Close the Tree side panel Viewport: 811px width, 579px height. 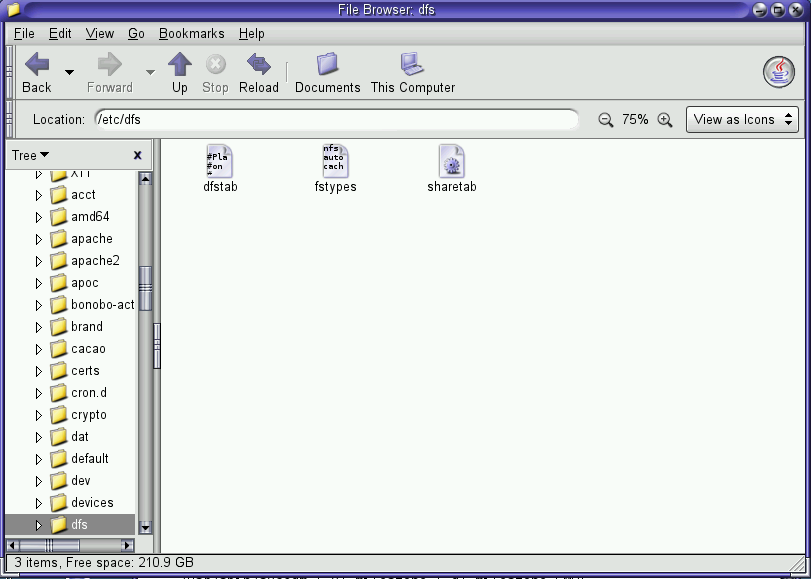point(136,154)
